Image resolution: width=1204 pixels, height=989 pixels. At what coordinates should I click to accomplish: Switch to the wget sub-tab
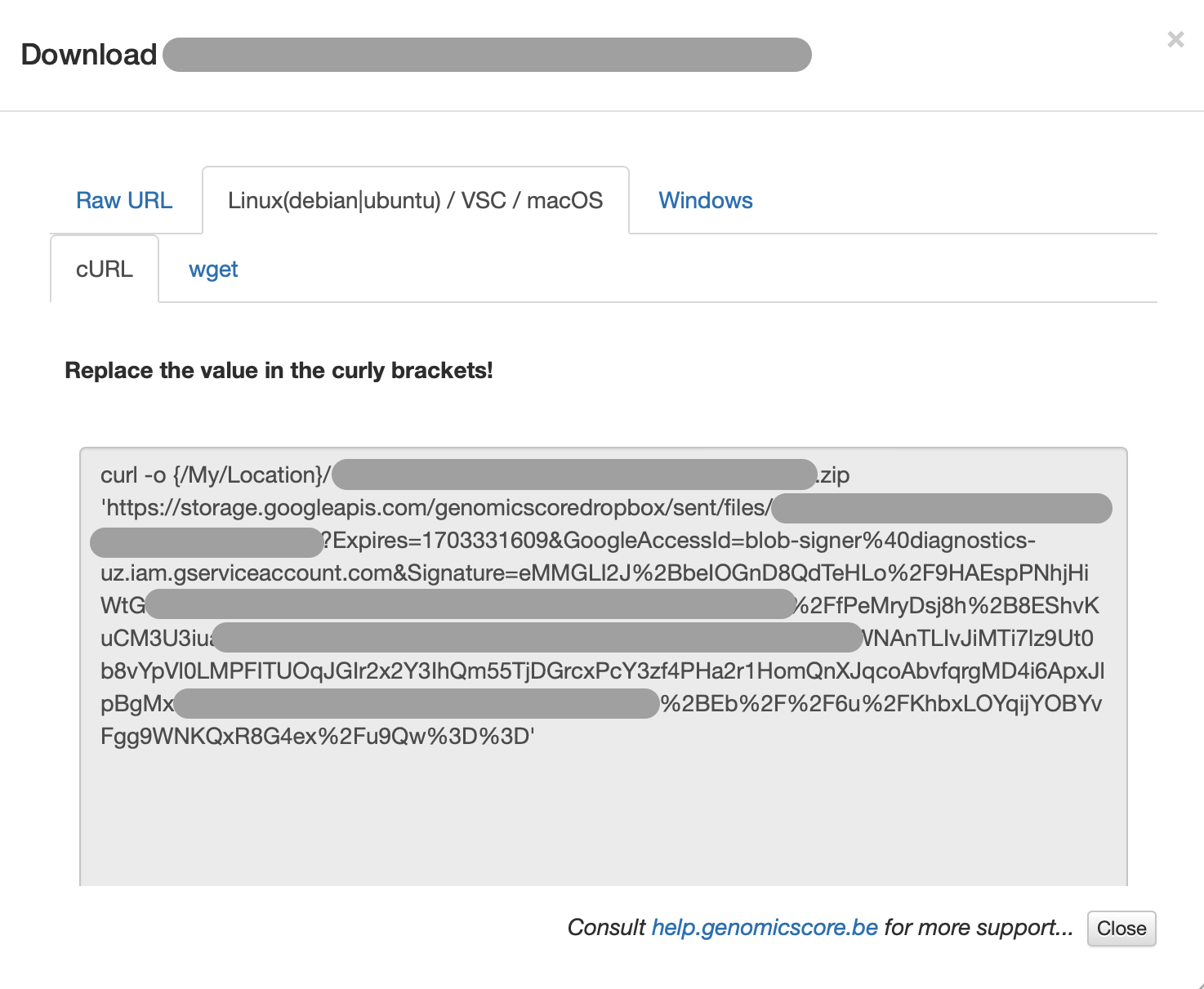pos(213,269)
